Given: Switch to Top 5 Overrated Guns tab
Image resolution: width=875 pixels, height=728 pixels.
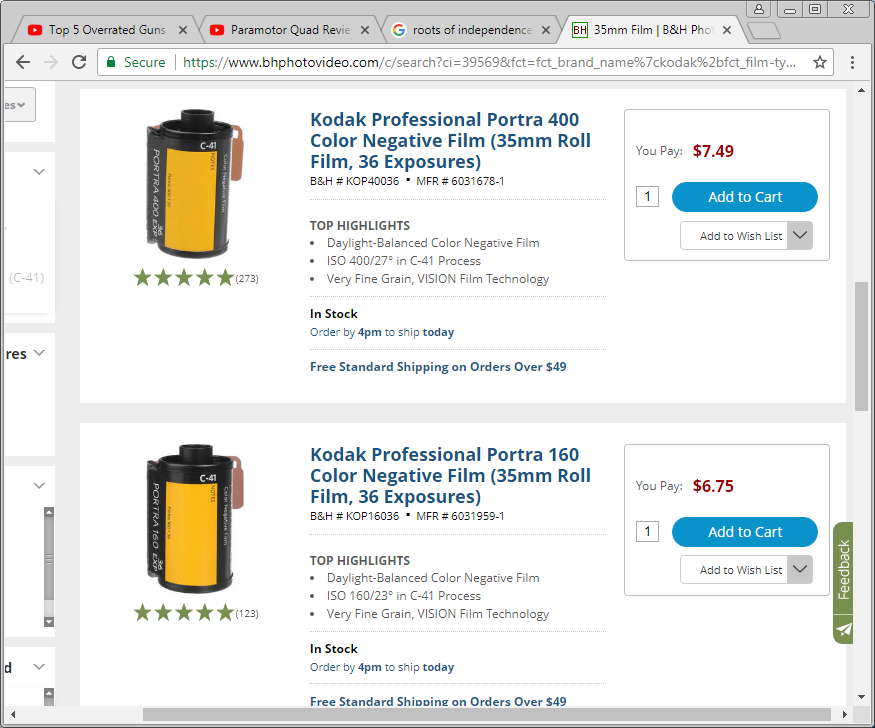Looking at the screenshot, I should pyautogui.click(x=107, y=30).
